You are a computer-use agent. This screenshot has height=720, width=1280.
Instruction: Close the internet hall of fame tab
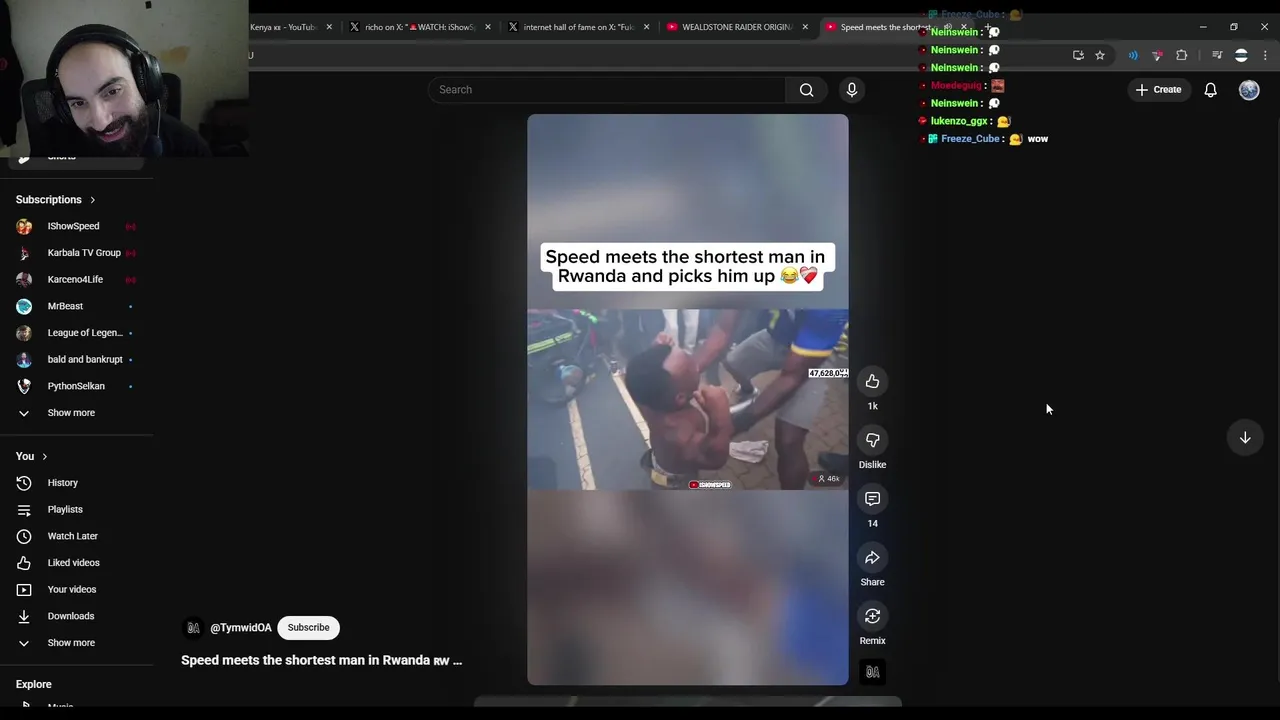coord(647,27)
